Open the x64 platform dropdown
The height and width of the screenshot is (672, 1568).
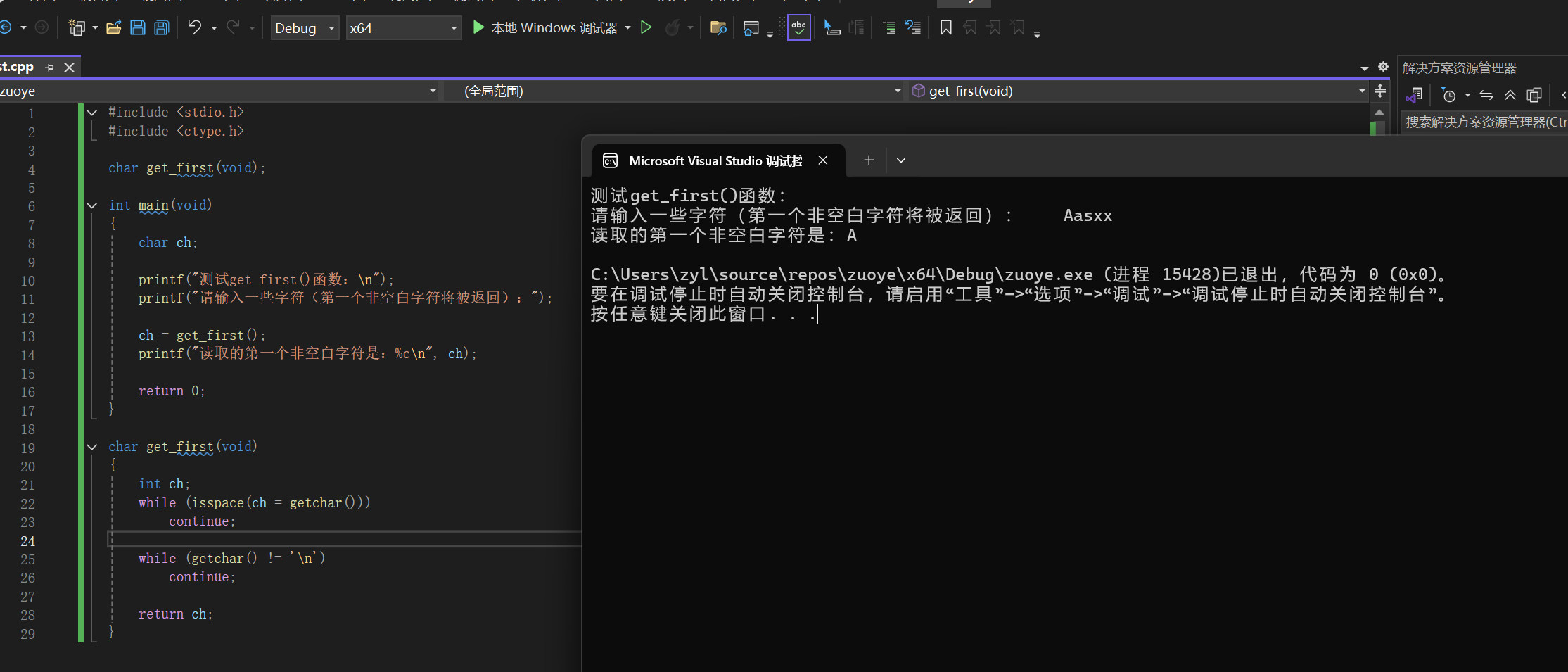[x=404, y=28]
